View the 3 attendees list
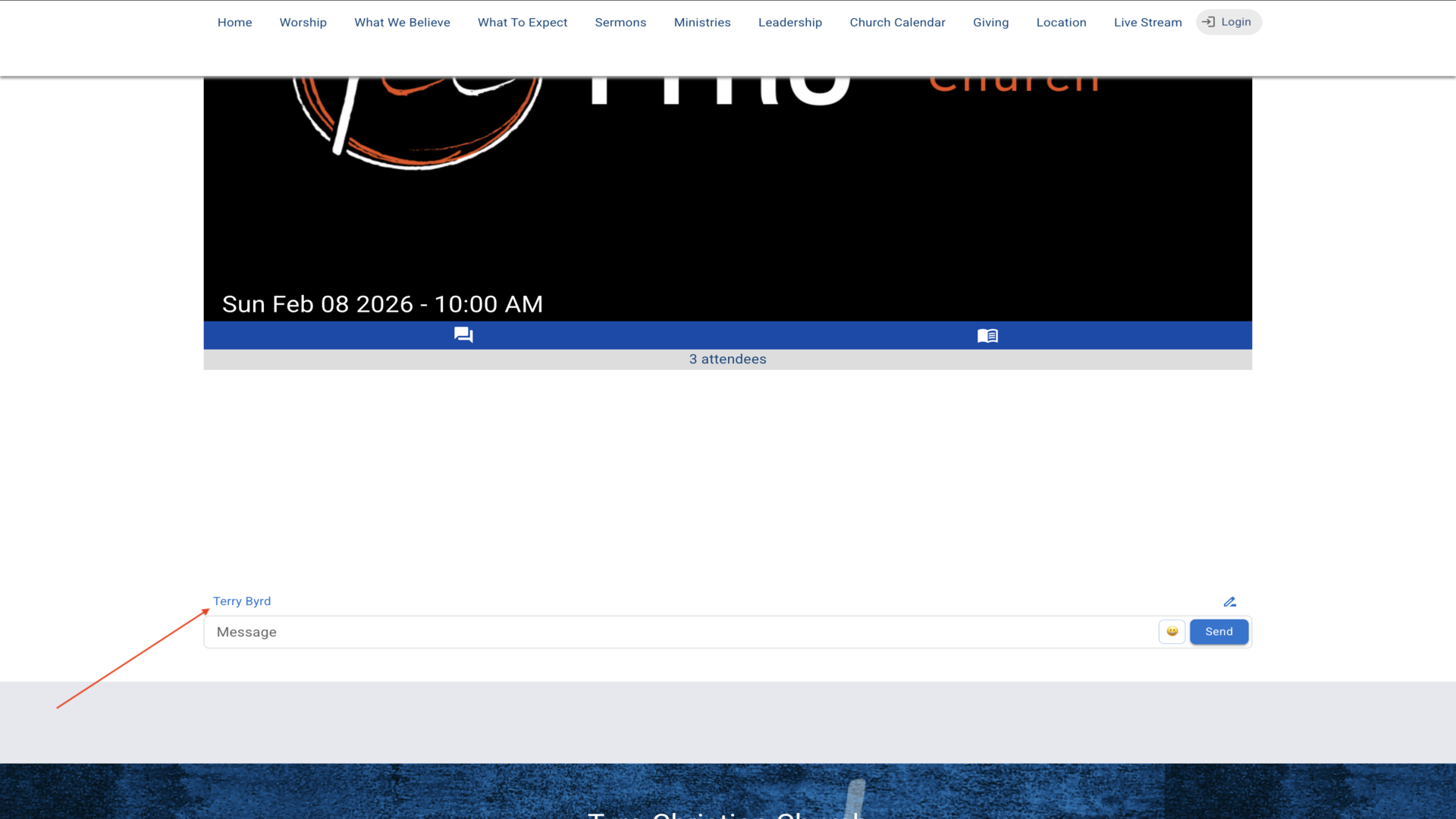The height and width of the screenshot is (819, 1456). tap(727, 359)
